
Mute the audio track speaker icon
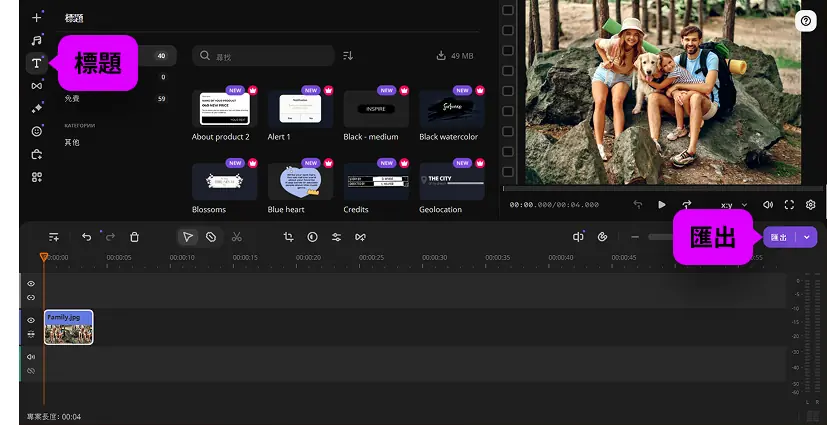point(31,357)
